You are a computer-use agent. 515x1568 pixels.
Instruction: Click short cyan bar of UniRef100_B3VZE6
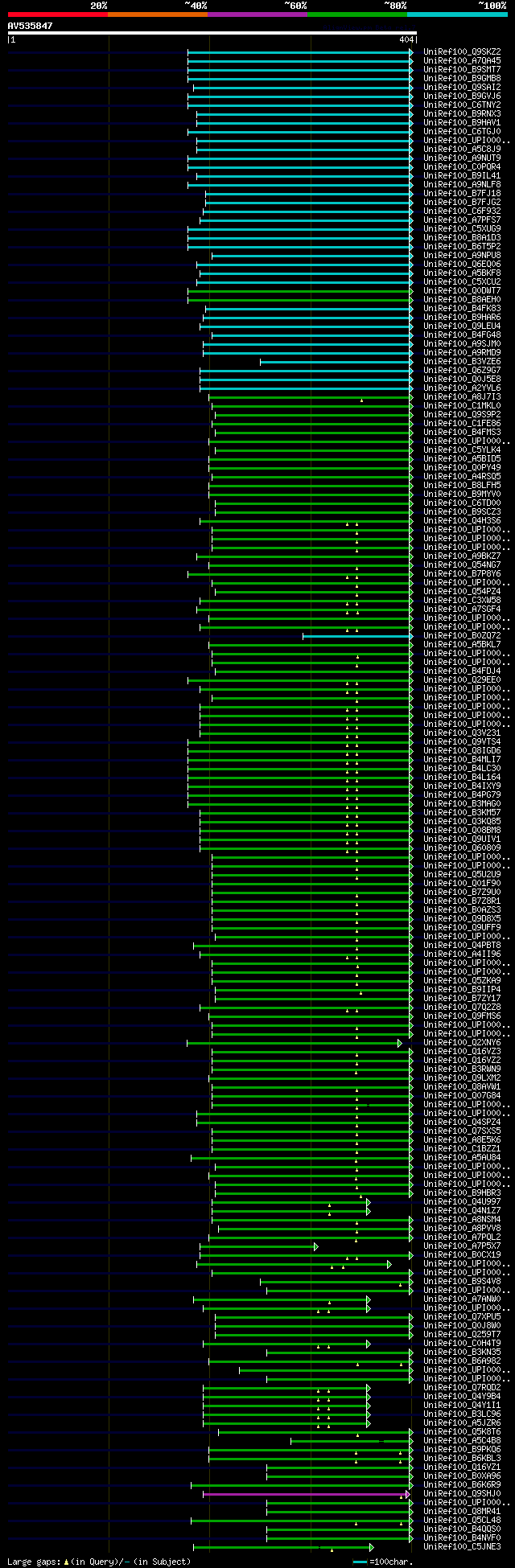336,362
